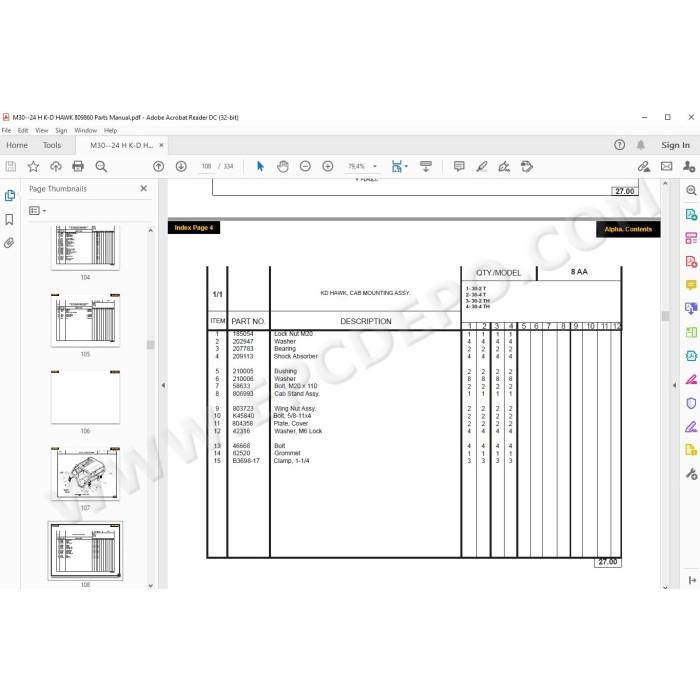Screen dimensions: 700x700
Task: Open the Sign document tool
Action: (x=504, y=167)
